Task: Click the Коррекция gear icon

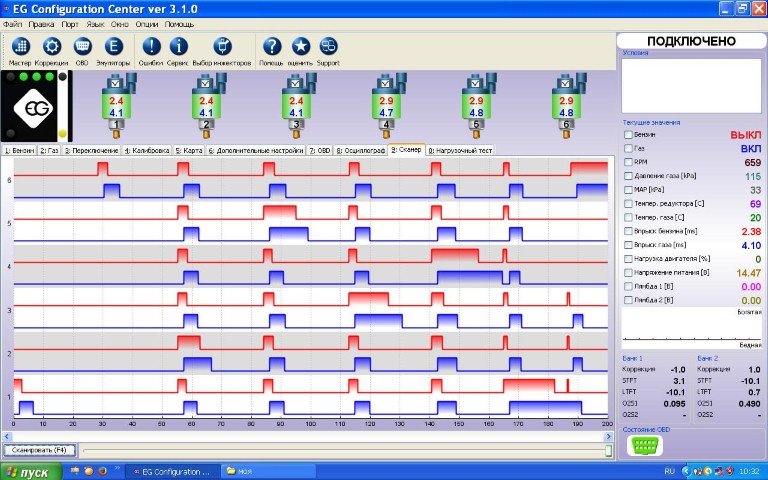Action: click(x=52, y=47)
